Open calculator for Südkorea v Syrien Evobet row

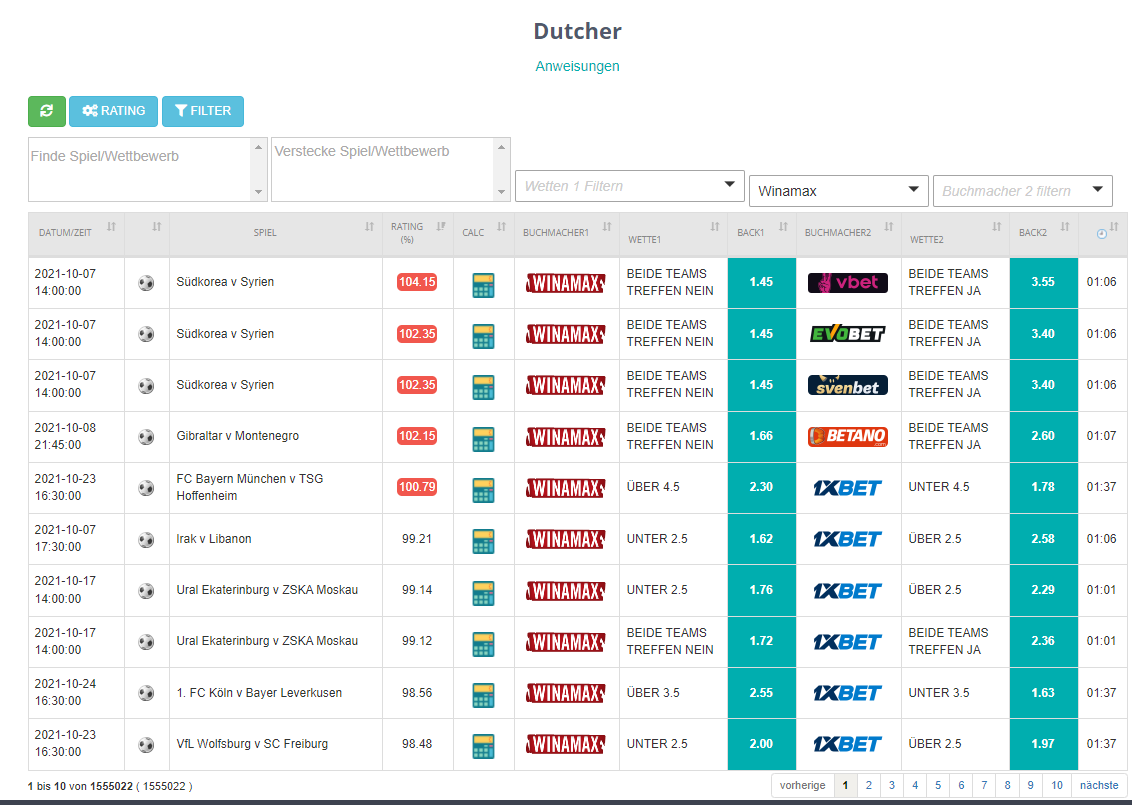click(483, 336)
